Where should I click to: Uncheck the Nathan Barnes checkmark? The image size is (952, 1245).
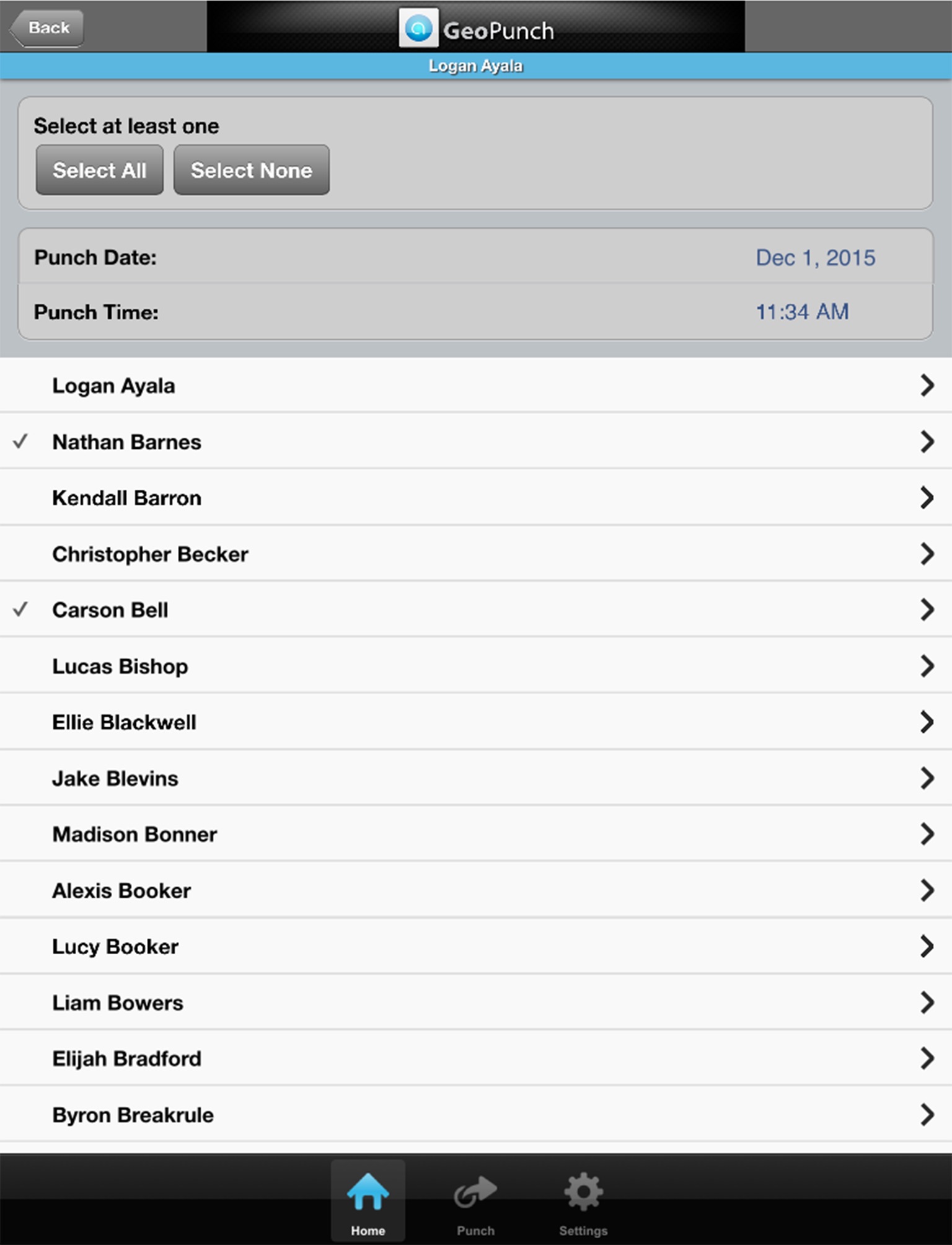[20, 441]
